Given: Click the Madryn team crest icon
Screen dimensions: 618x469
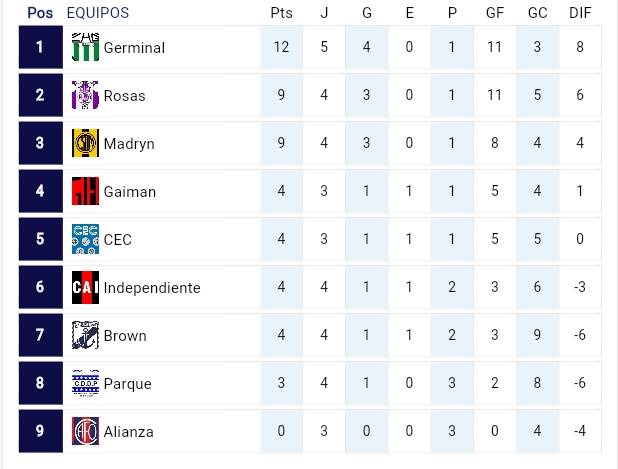Looking at the screenshot, I should click(85, 143).
